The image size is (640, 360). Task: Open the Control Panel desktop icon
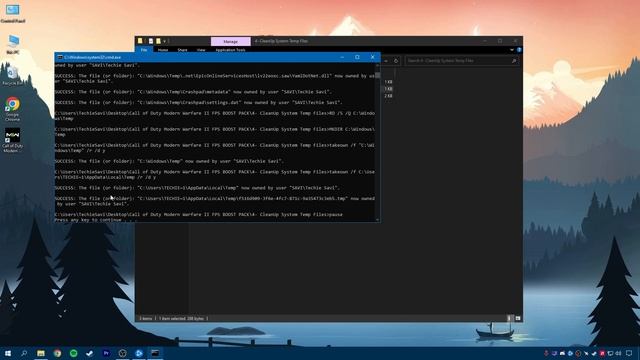[13, 13]
